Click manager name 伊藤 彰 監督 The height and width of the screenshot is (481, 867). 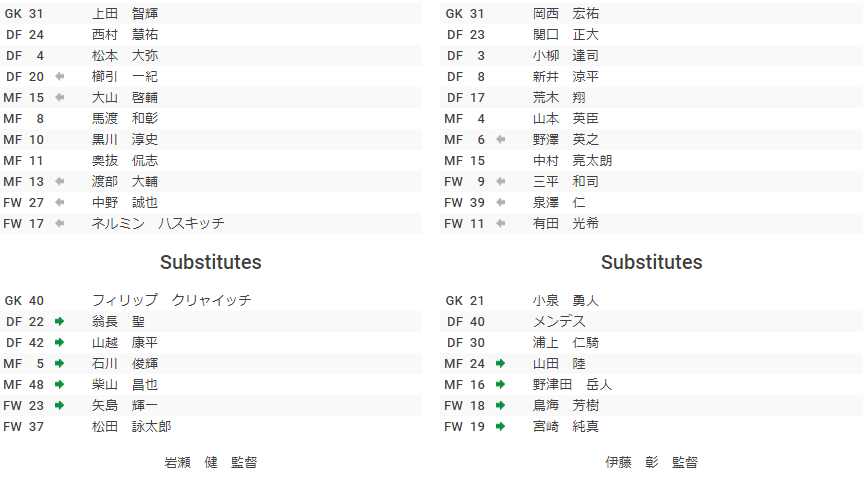[x=652, y=462]
